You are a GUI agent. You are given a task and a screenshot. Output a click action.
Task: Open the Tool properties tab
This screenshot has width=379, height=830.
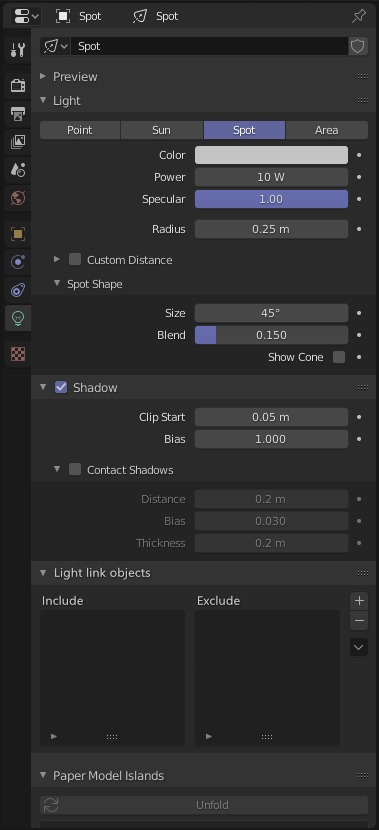click(x=18, y=50)
